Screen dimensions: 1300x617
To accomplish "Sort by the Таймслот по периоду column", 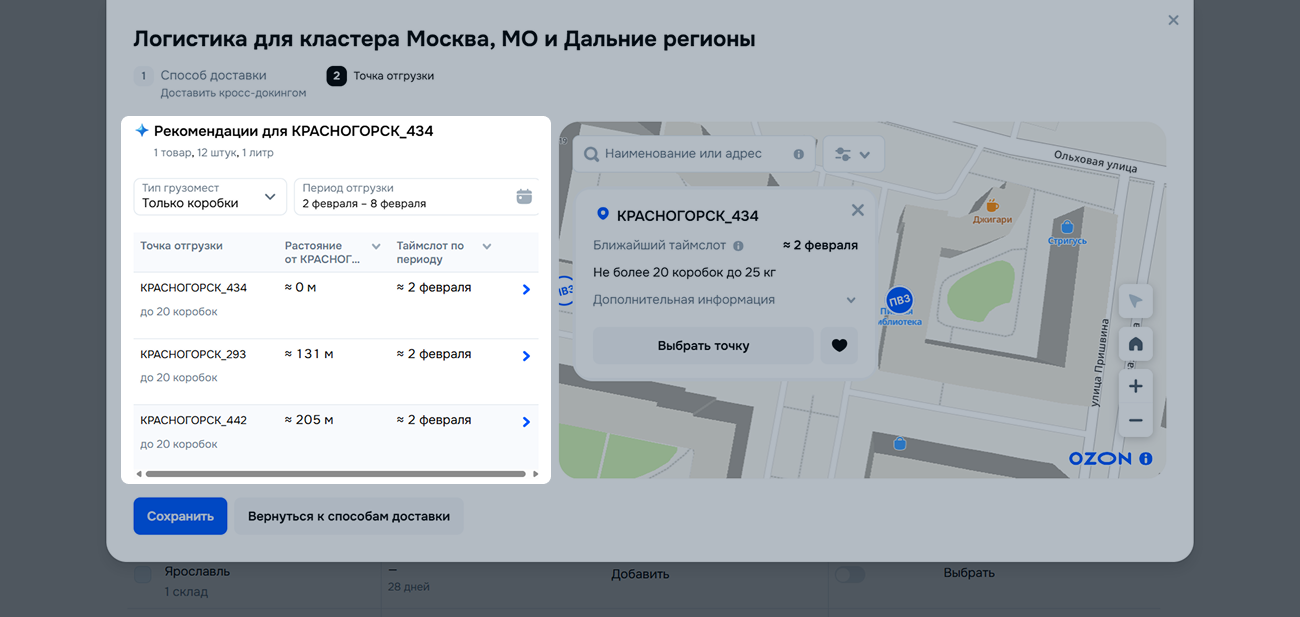I will [x=487, y=246].
